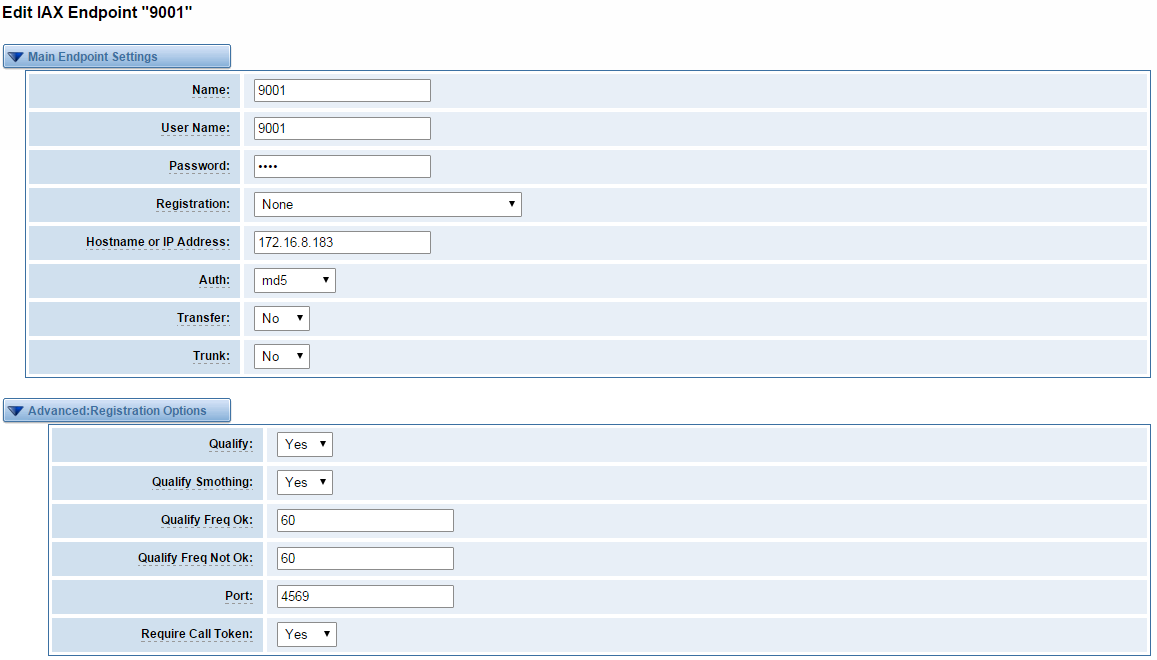Click the "Password:" label
The image size is (1157, 660).
click(x=199, y=166)
